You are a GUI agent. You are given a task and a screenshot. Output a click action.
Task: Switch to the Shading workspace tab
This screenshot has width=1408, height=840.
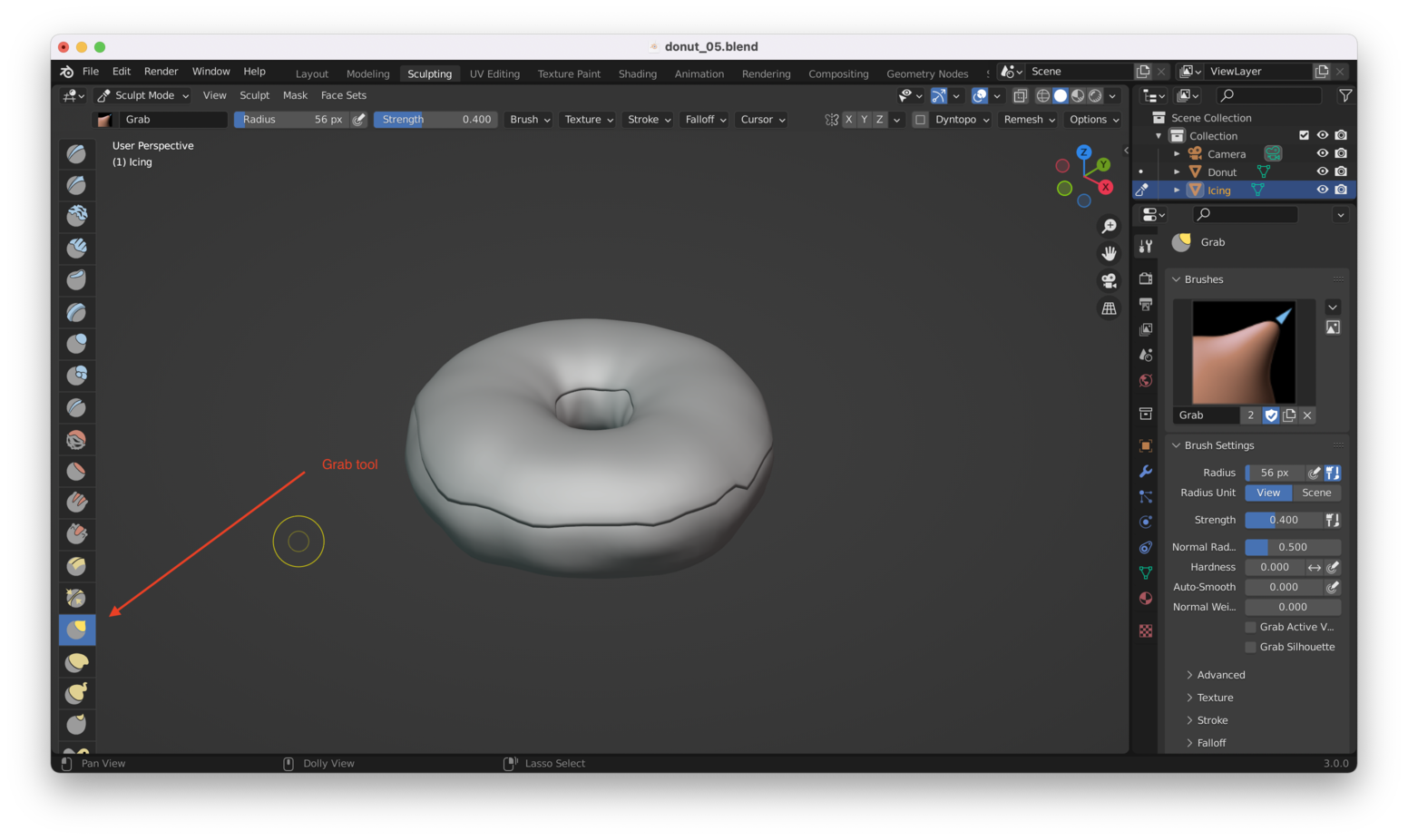(637, 73)
